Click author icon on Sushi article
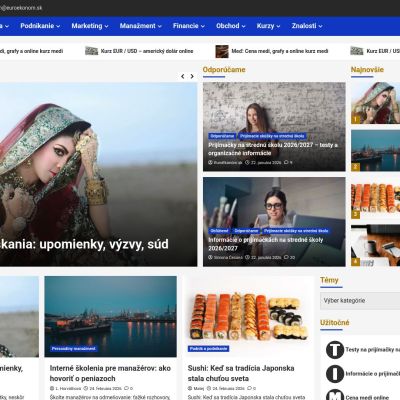This screenshot has width=400, height=400. pyautogui.click(x=190, y=388)
